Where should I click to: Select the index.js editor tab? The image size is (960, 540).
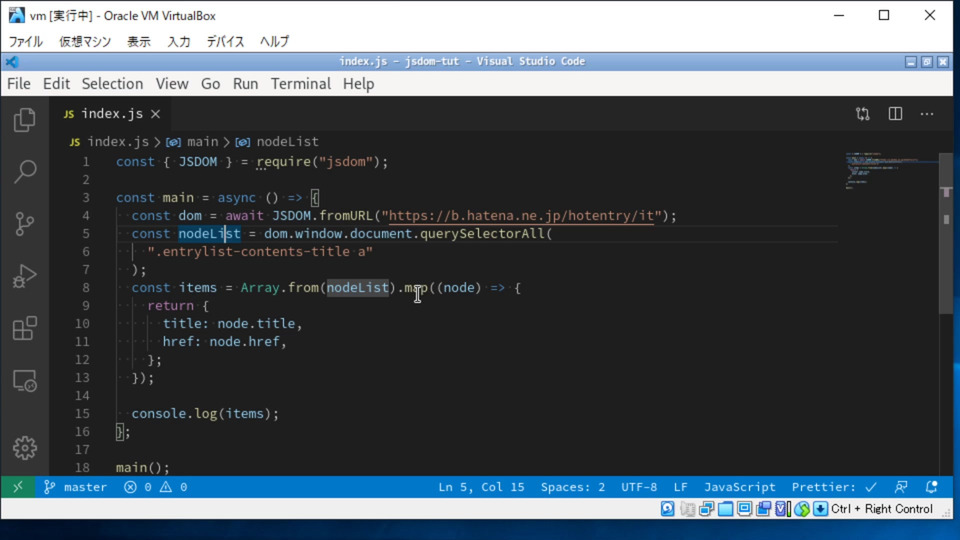coord(110,114)
